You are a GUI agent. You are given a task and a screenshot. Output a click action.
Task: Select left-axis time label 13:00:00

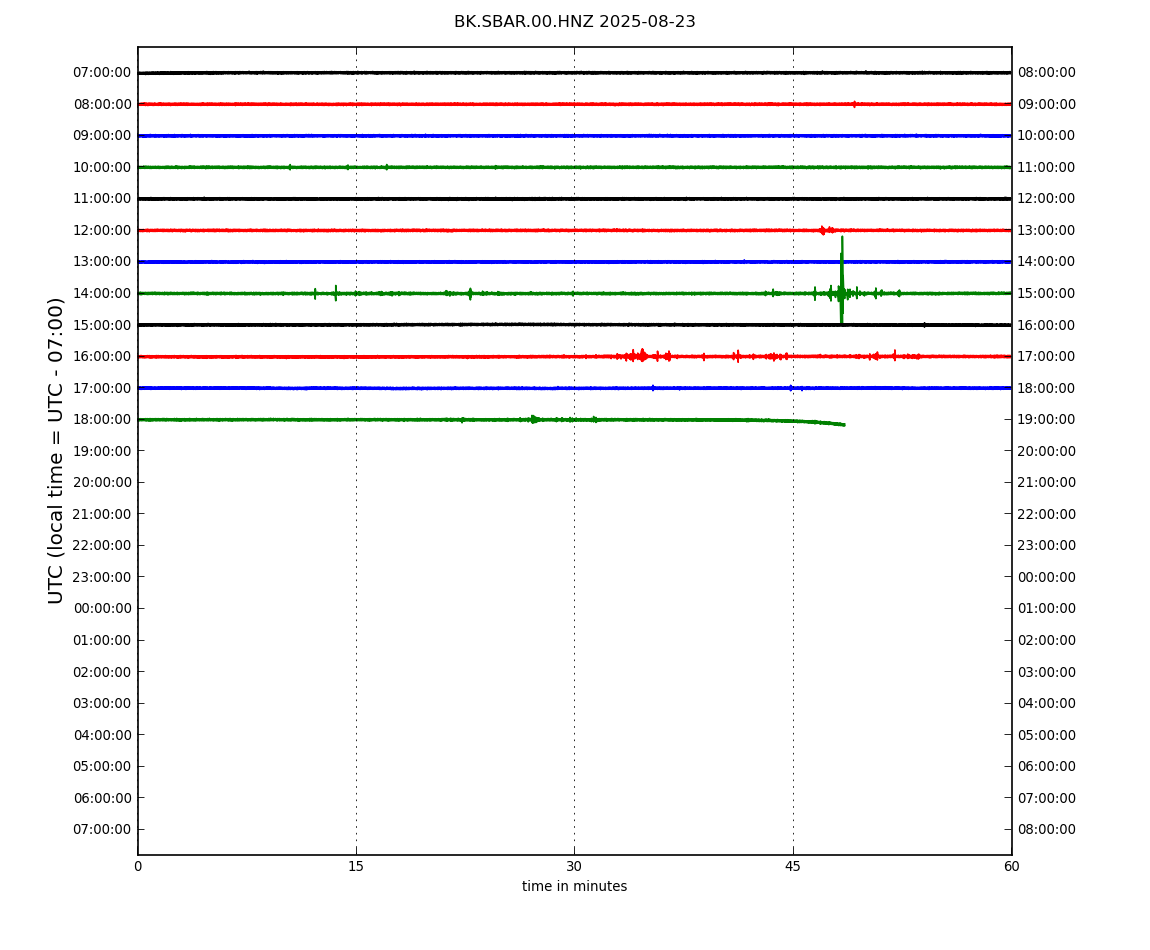(x=103, y=262)
